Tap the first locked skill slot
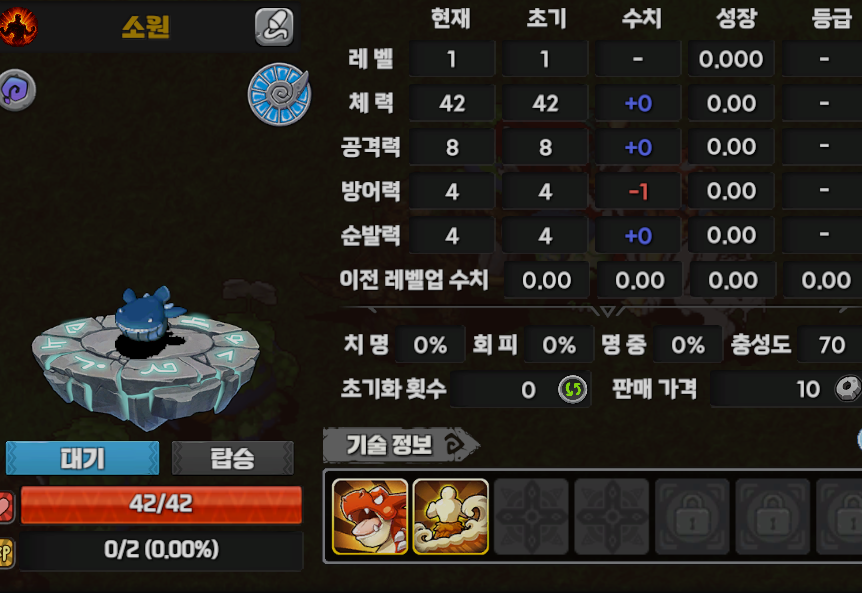Image resolution: width=862 pixels, height=593 pixels. pyautogui.click(x=692, y=516)
